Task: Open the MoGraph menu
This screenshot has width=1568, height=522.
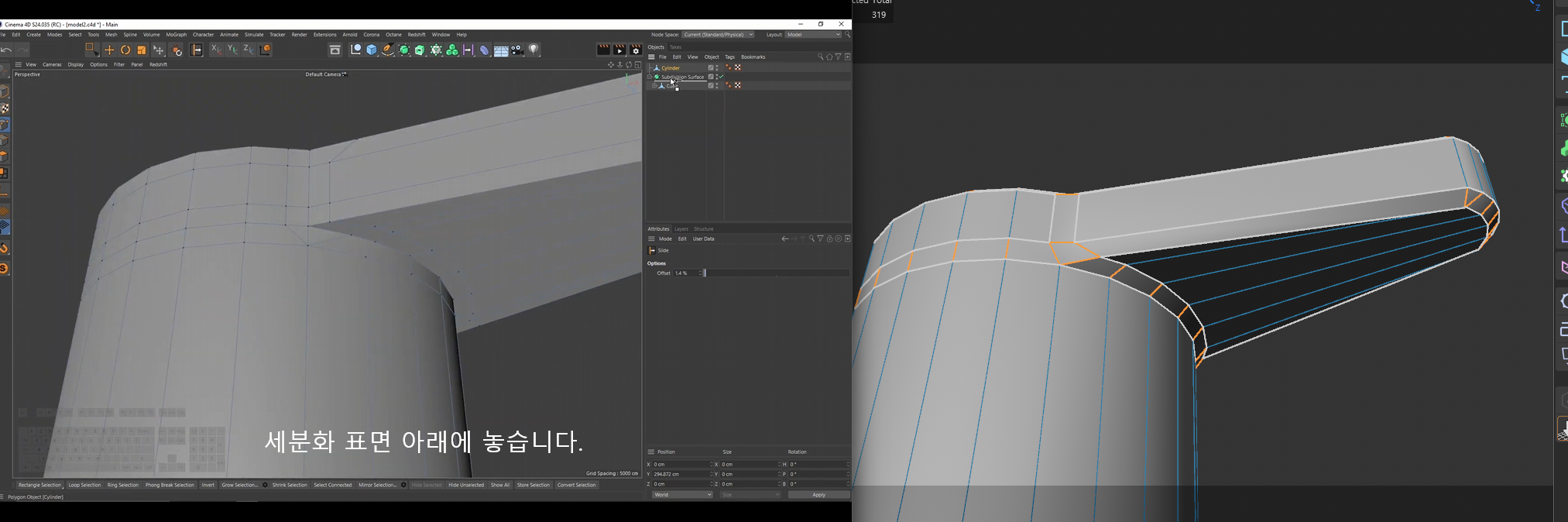Action: pos(176,35)
